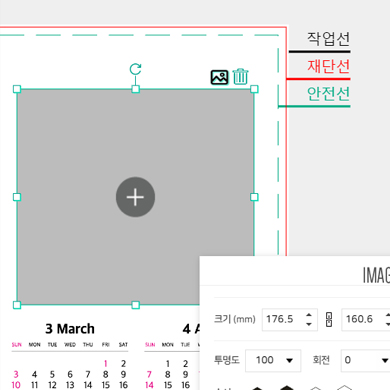Click the height field showing 160.6

366,319
